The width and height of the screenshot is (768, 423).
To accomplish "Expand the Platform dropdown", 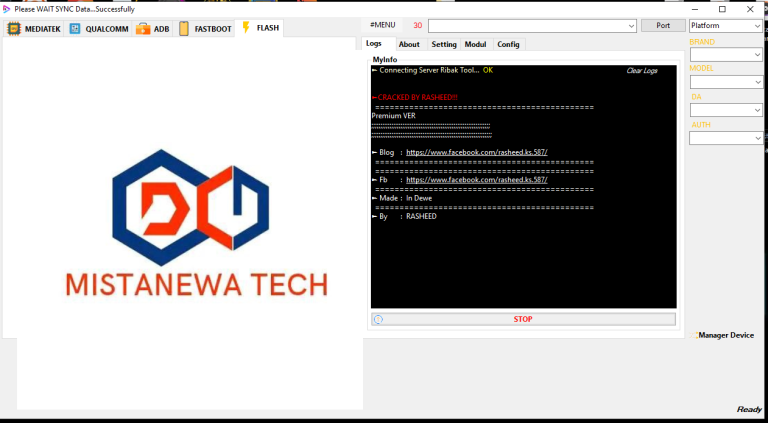I will click(726, 25).
